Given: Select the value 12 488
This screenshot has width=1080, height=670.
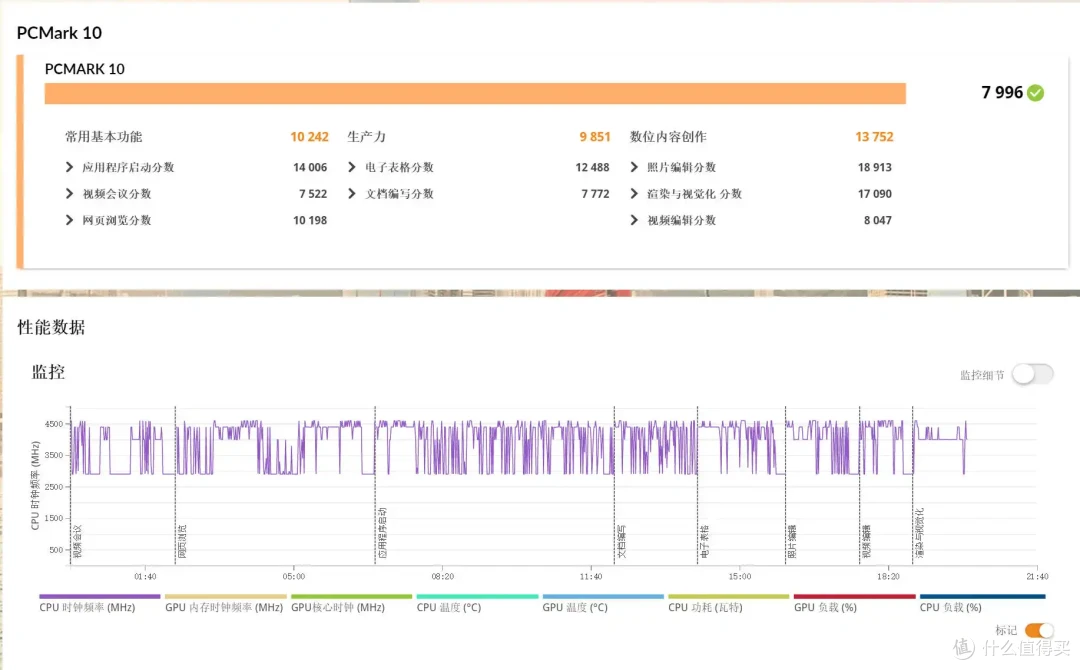Looking at the screenshot, I should [592, 167].
